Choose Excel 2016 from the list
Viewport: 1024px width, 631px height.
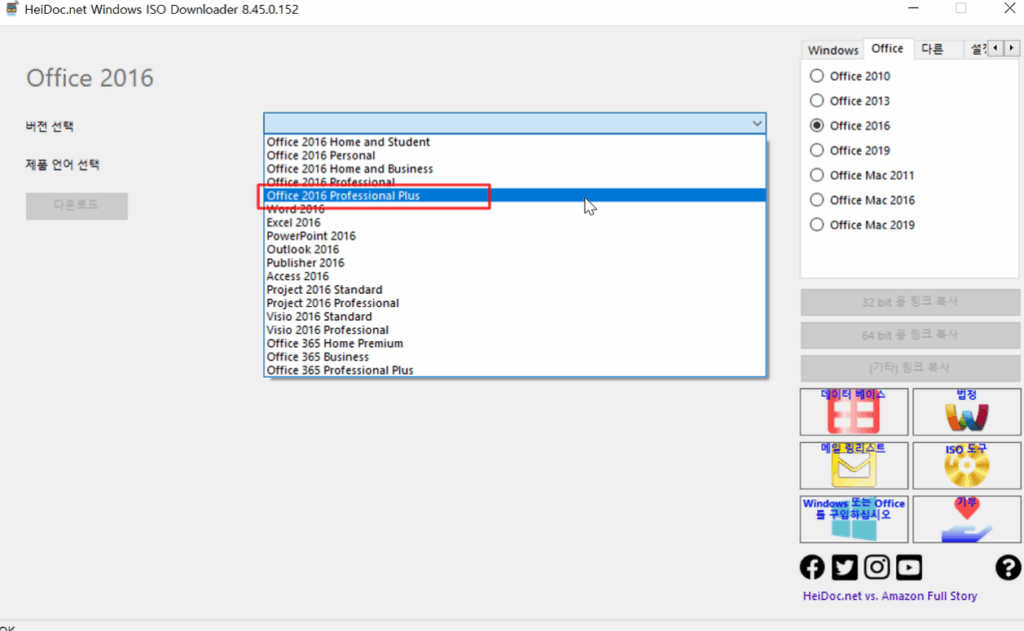coord(515,222)
